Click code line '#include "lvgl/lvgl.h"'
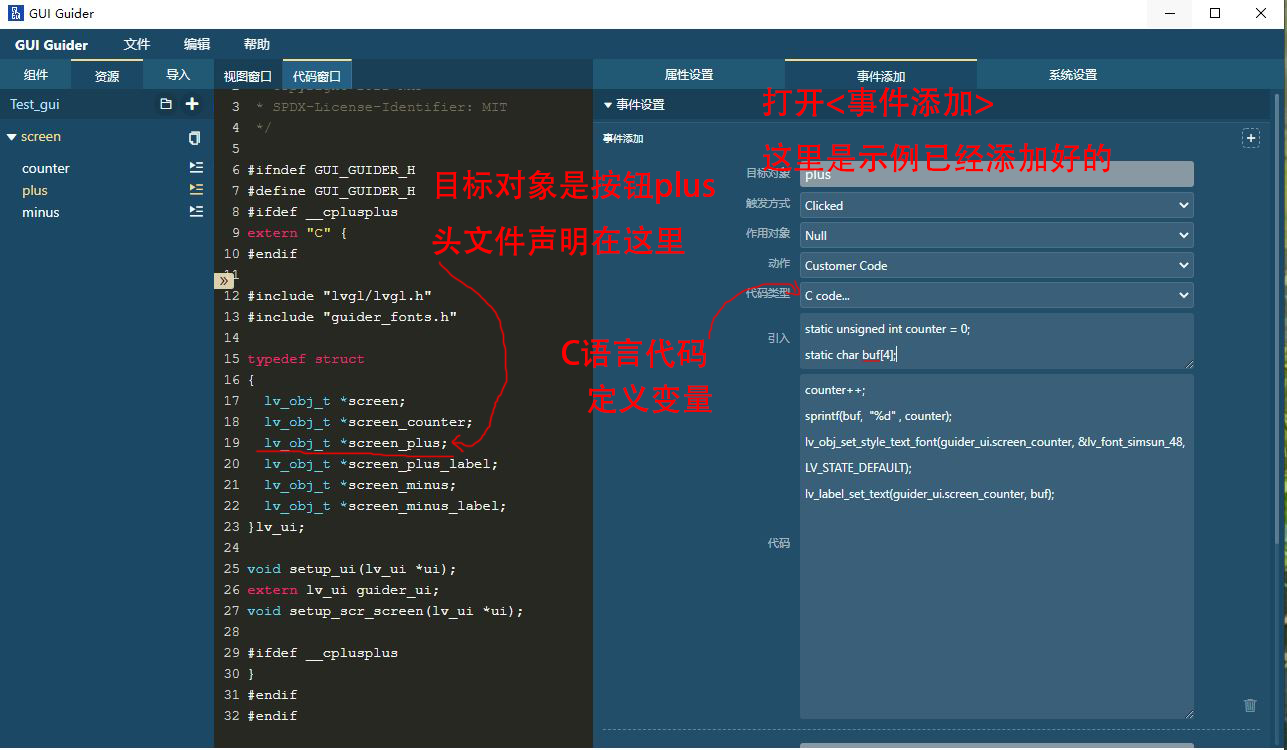Image resolution: width=1287 pixels, height=750 pixels. pos(340,296)
